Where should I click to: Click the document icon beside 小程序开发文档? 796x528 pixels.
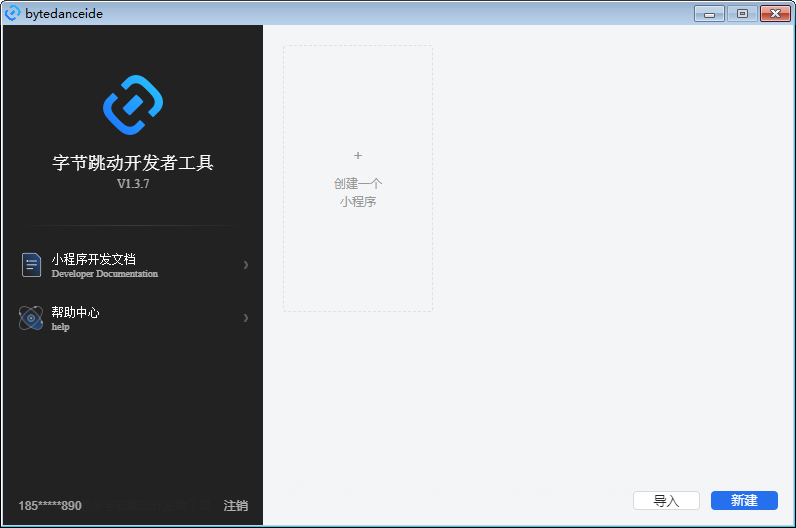(x=32, y=265)
